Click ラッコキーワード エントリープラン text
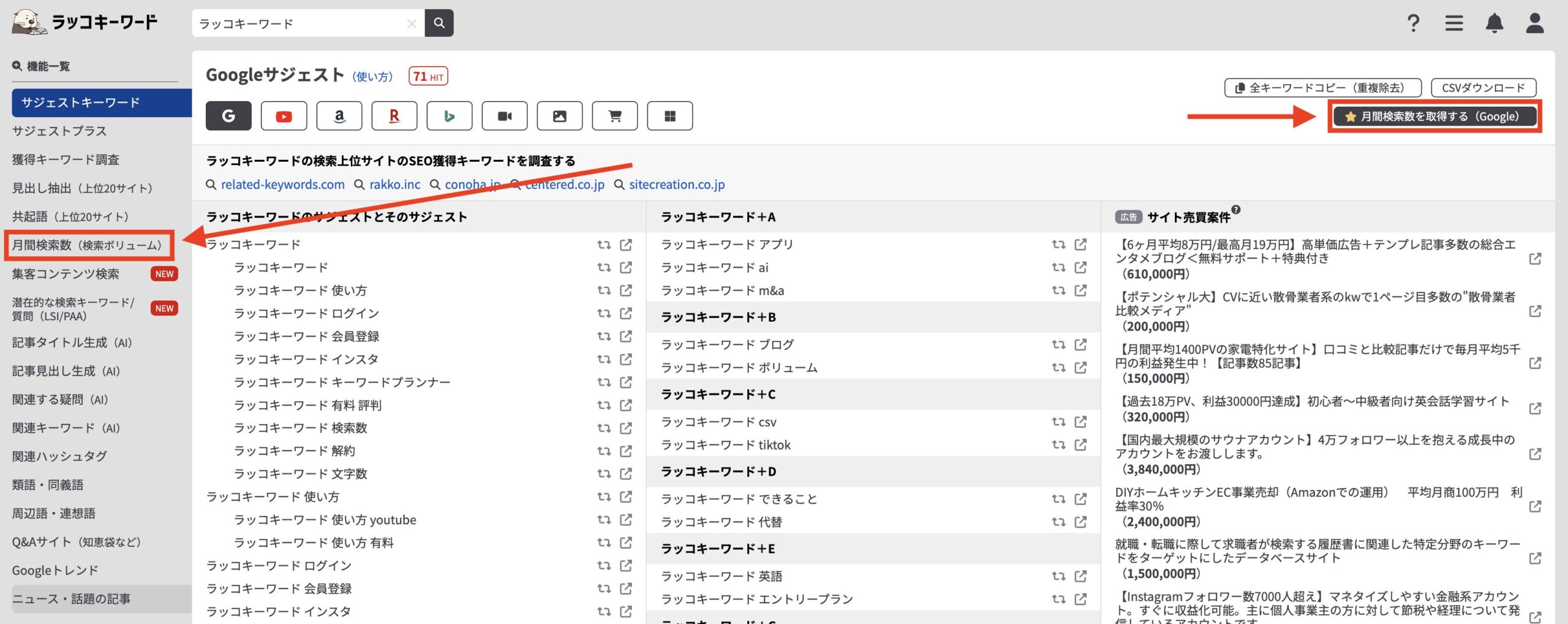1568x624 pixels. 757,599
